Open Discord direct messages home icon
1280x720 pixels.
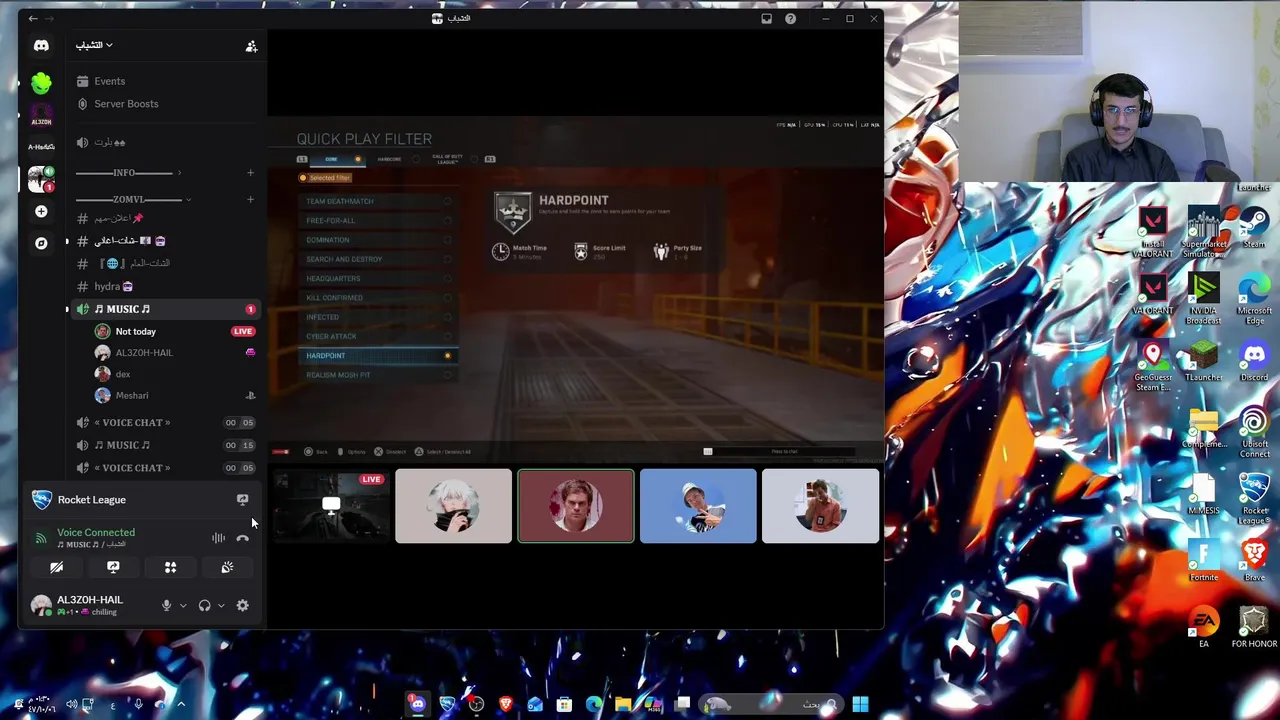click(41, 46)
